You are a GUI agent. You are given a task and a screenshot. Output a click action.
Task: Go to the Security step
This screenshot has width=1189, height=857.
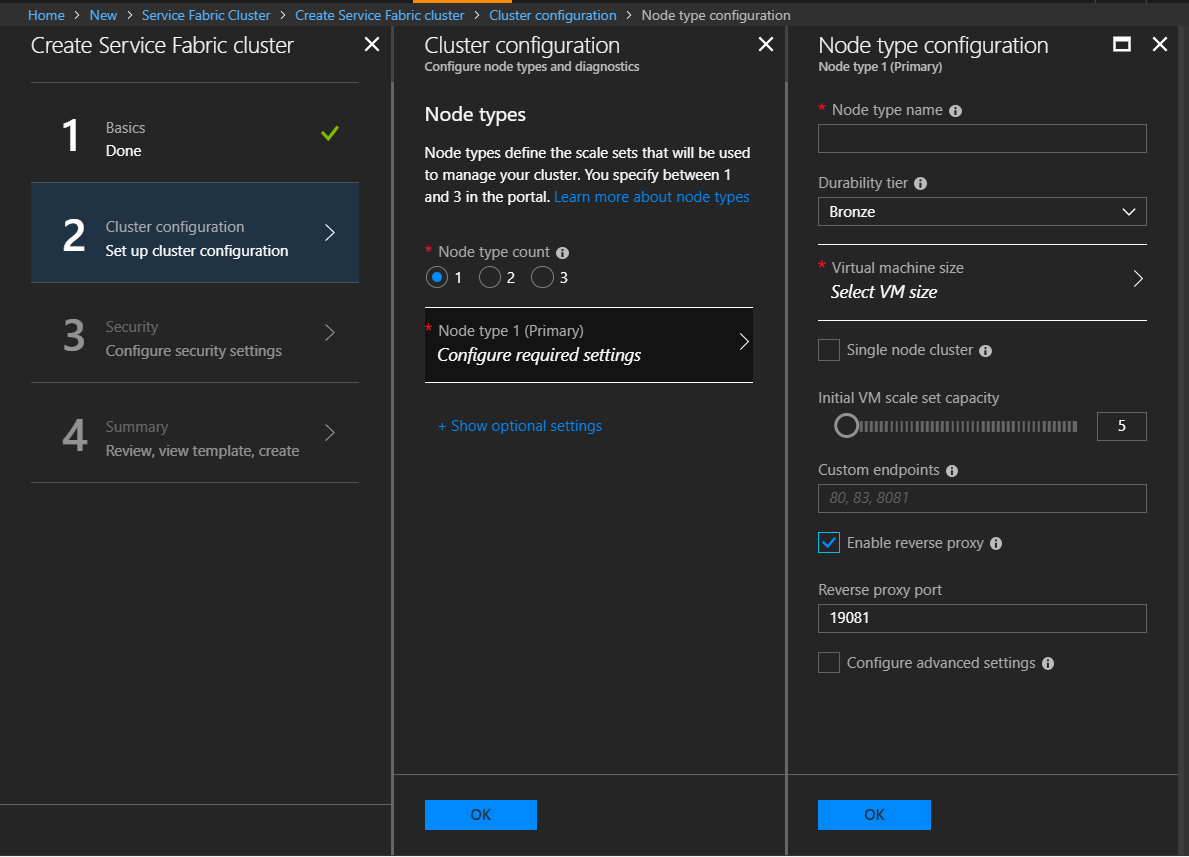tap(195, 338)
